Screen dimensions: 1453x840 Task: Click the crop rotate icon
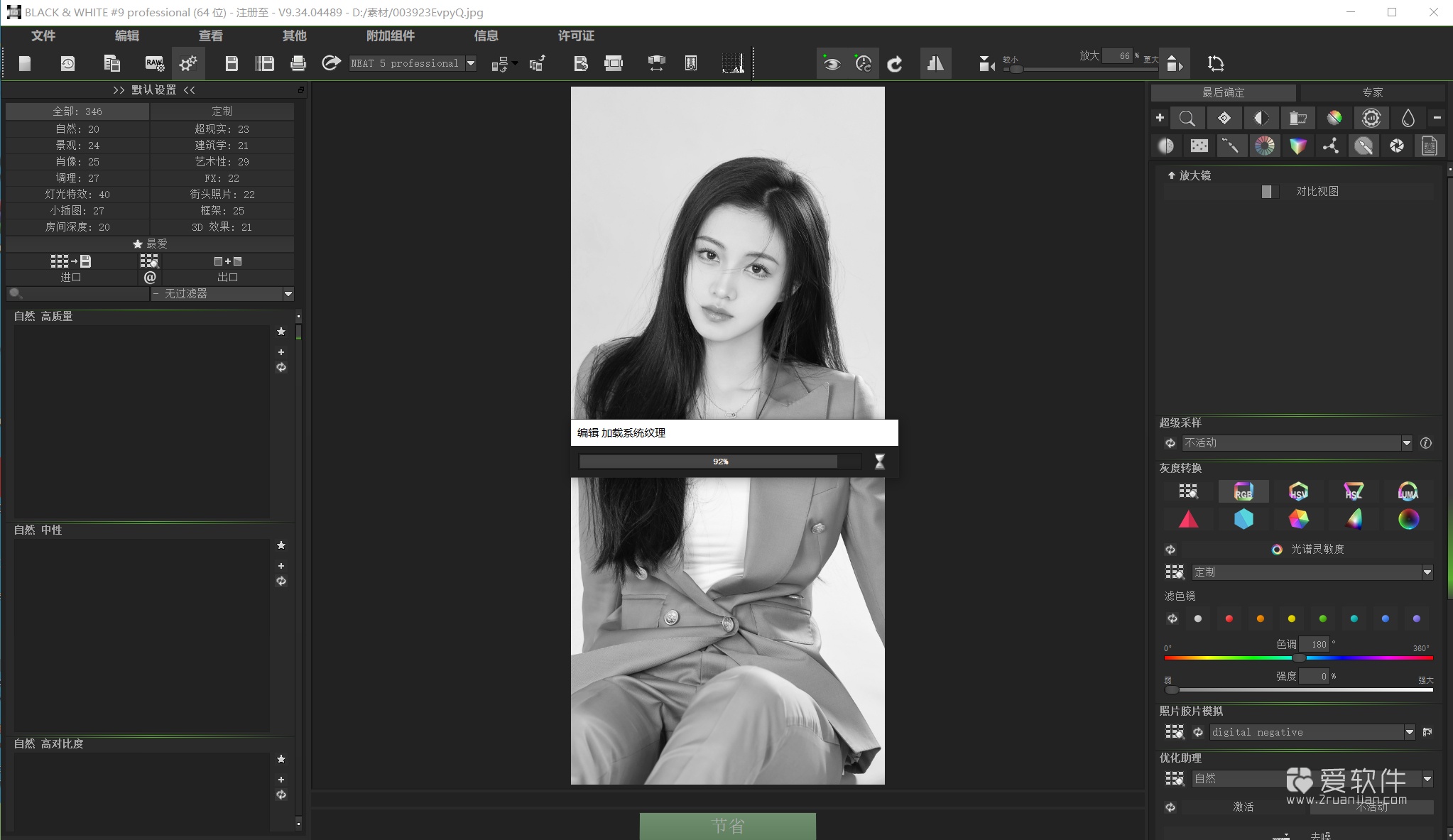[1216, 64]
